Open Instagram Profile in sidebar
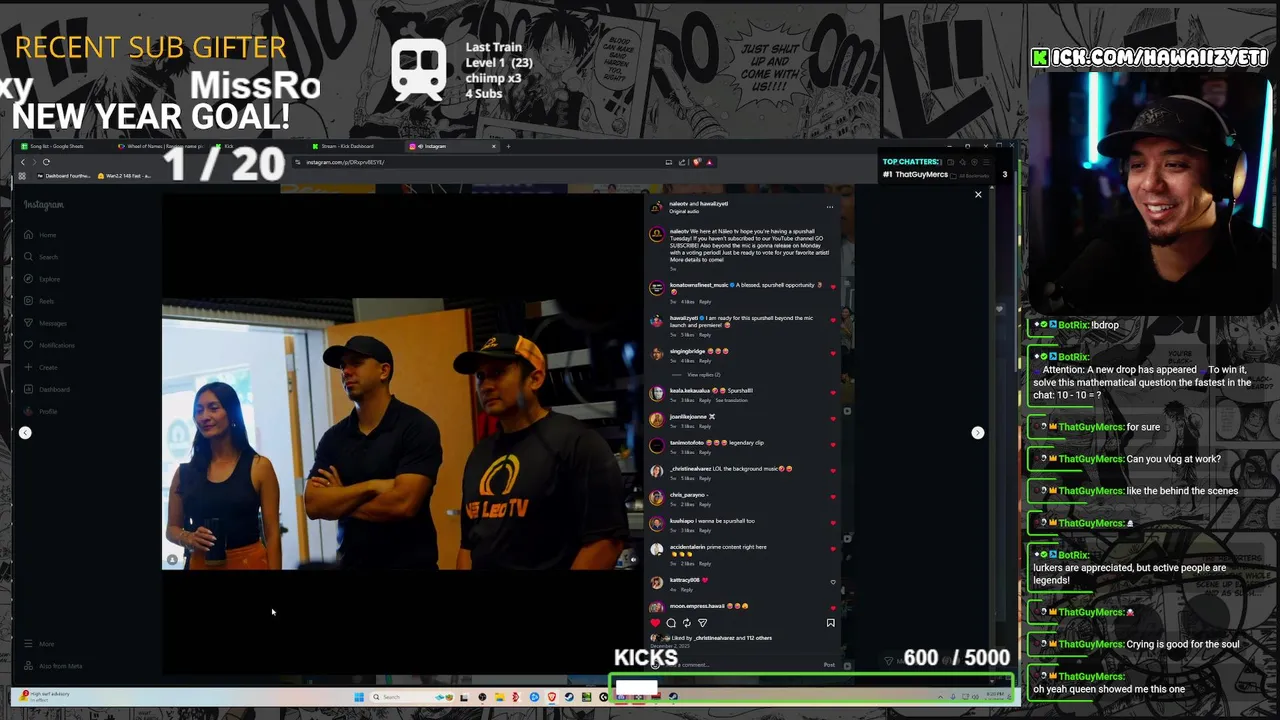 pos(40,411)
